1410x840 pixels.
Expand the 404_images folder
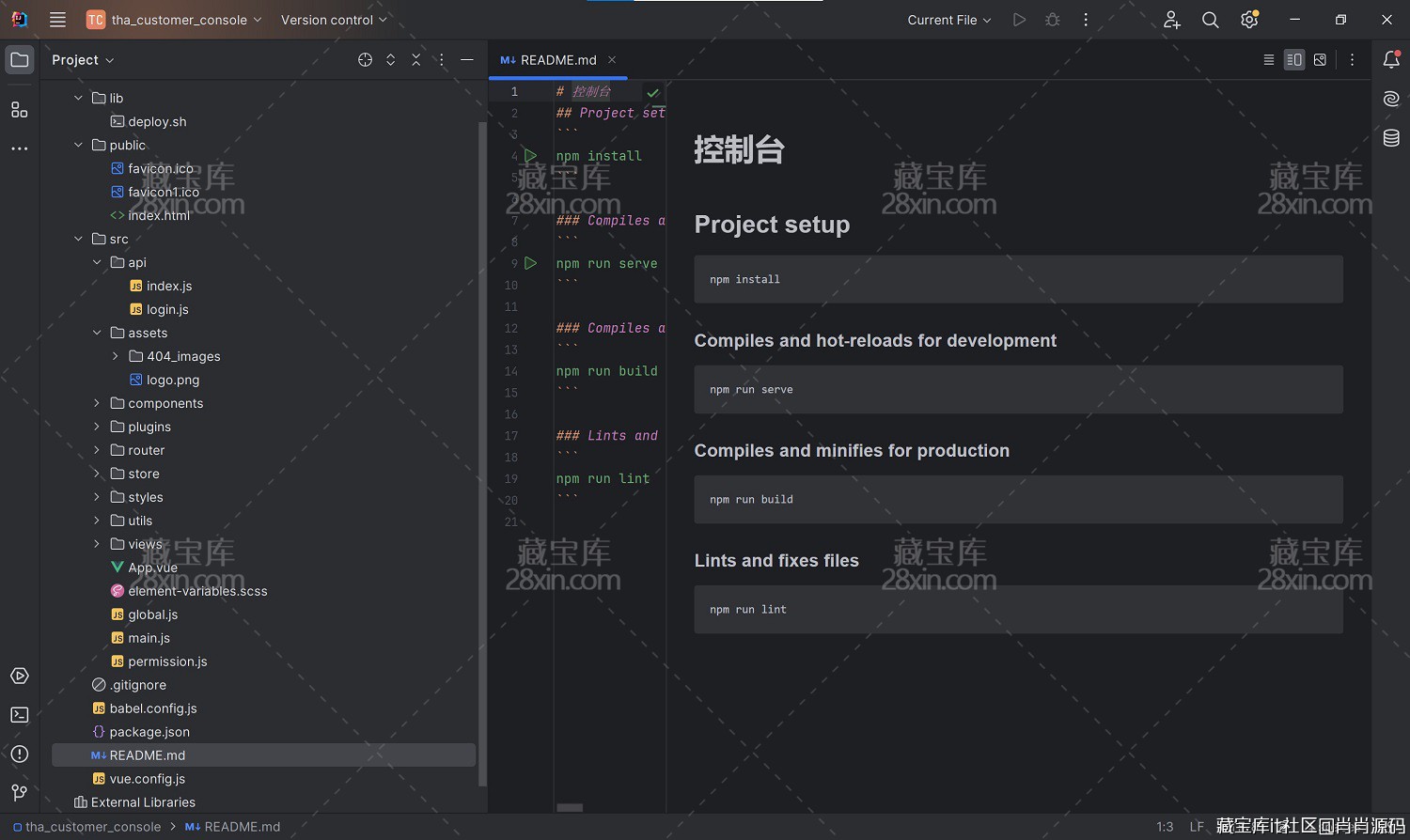tap(116, 357)
